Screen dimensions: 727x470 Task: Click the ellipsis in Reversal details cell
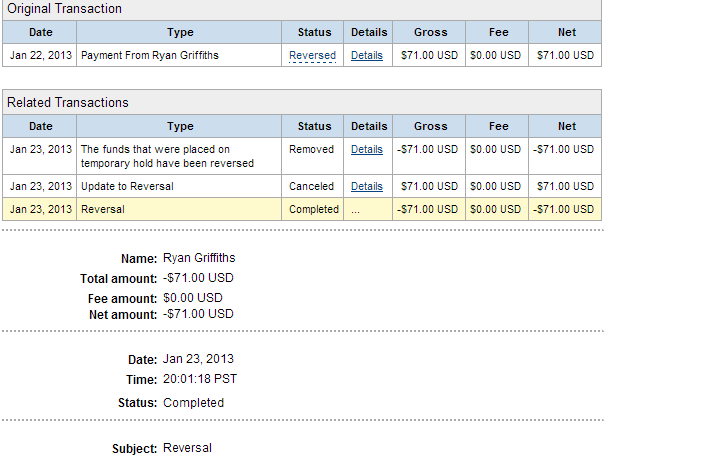click(x=355, y=210)
